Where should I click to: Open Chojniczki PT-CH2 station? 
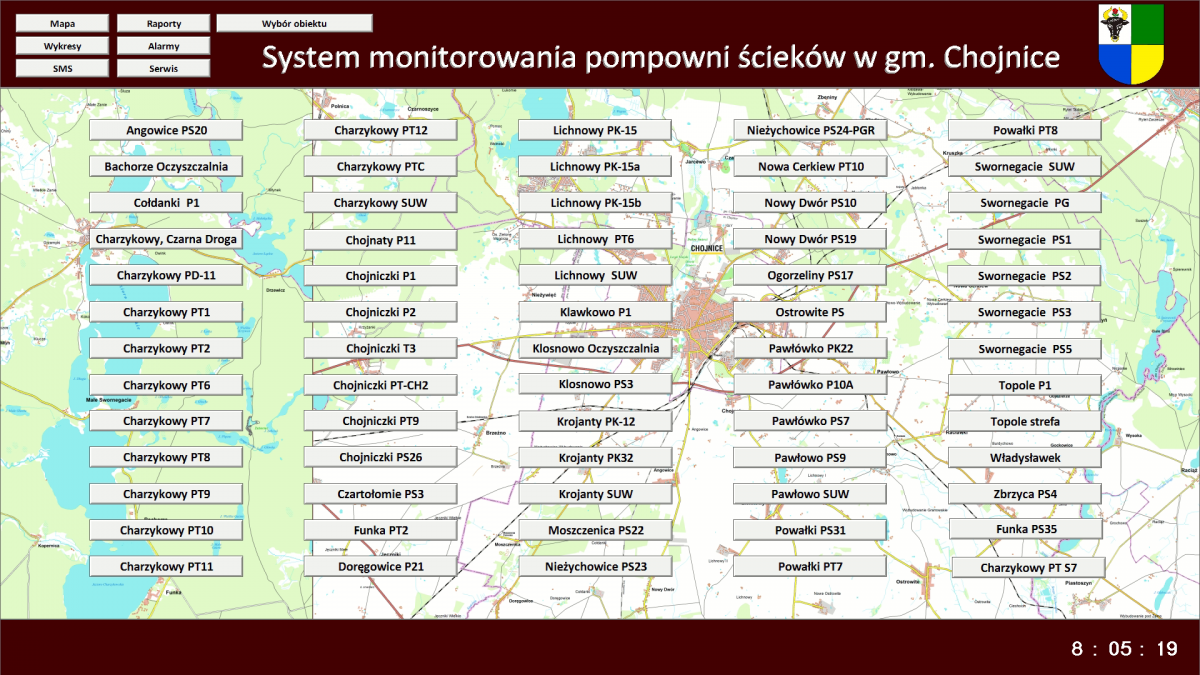coord(381,385)
